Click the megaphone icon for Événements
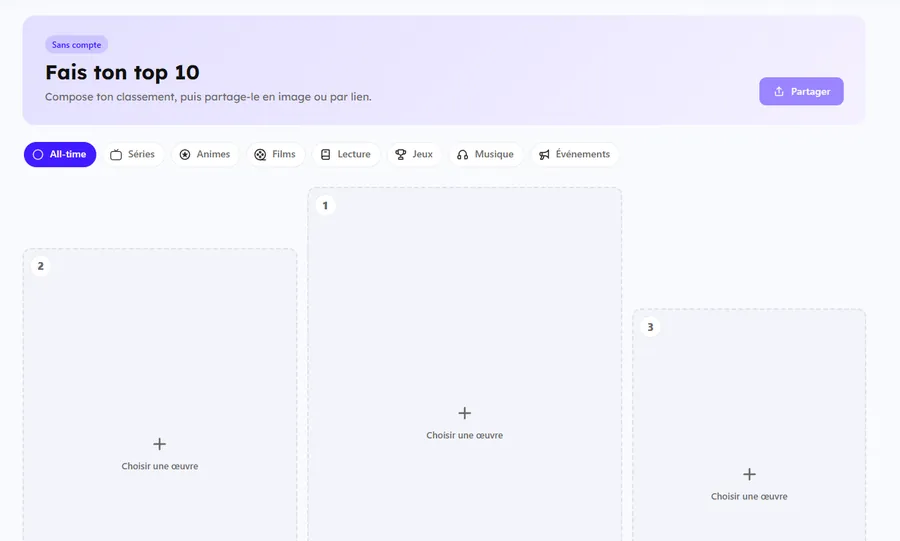 tap(544, 154)
